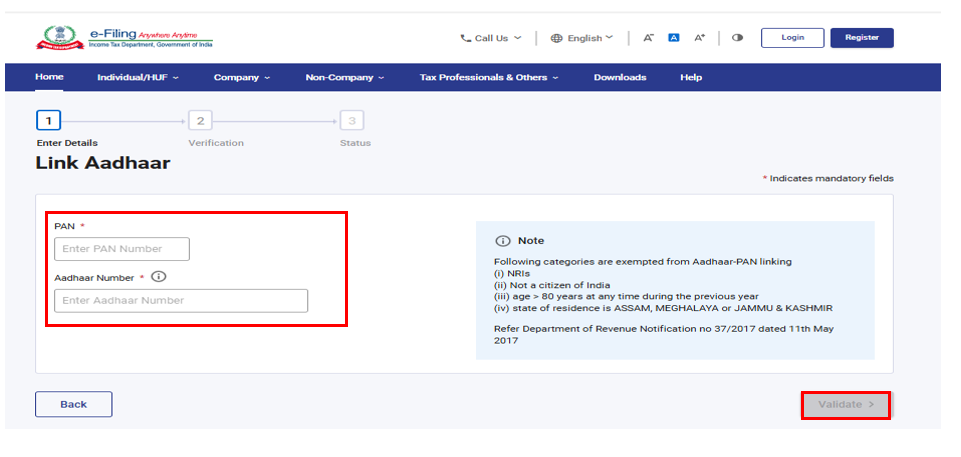Reset font size with the highlighted A icon
This screenshot has height=457, width=961.
674,37
